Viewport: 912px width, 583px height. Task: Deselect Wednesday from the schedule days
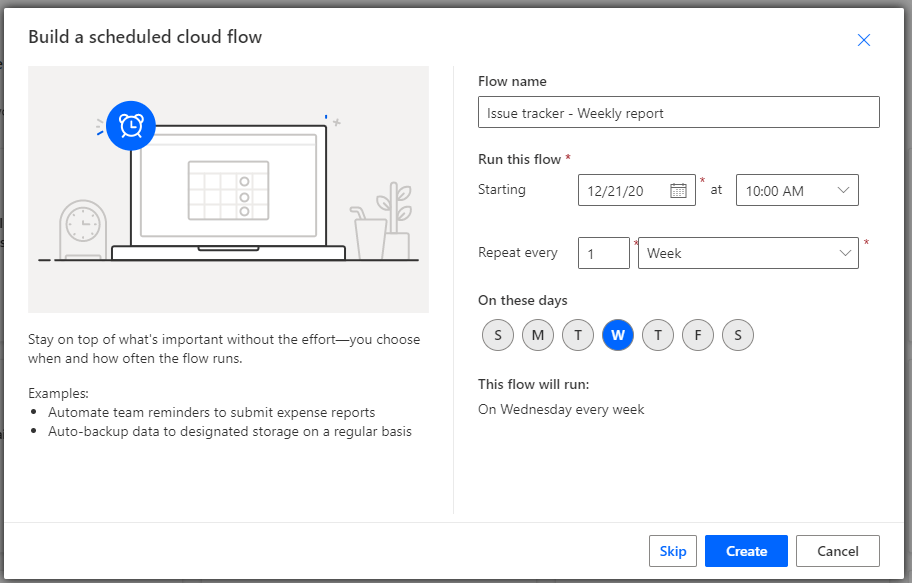coord(618,335)
